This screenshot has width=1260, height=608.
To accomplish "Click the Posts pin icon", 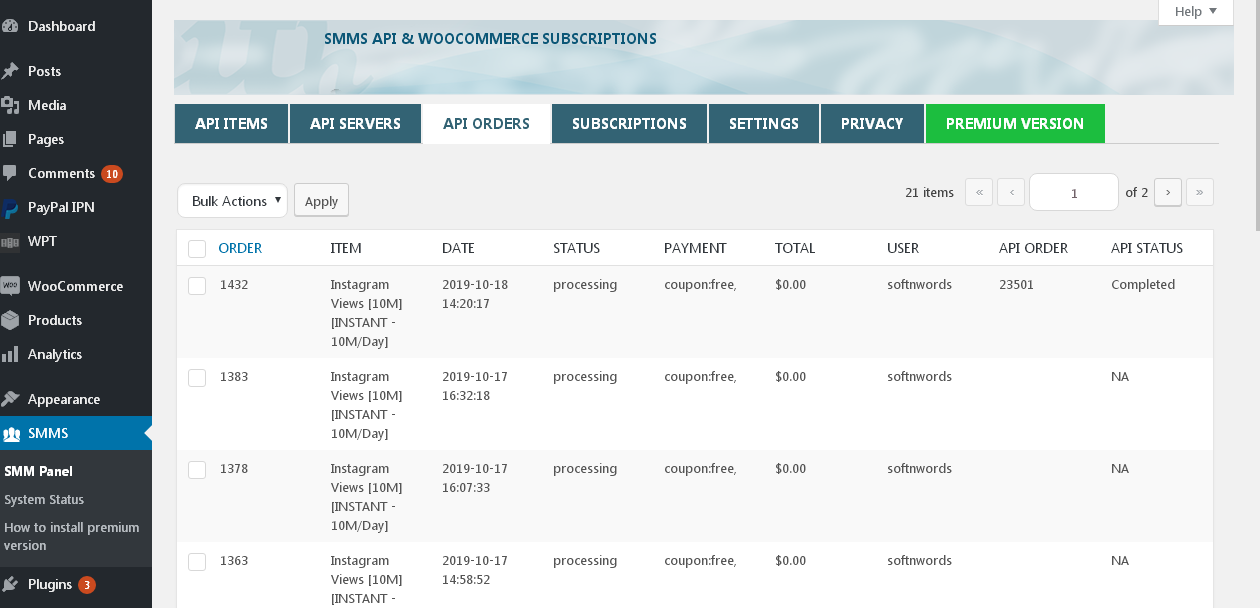I will tap(10, 71).
